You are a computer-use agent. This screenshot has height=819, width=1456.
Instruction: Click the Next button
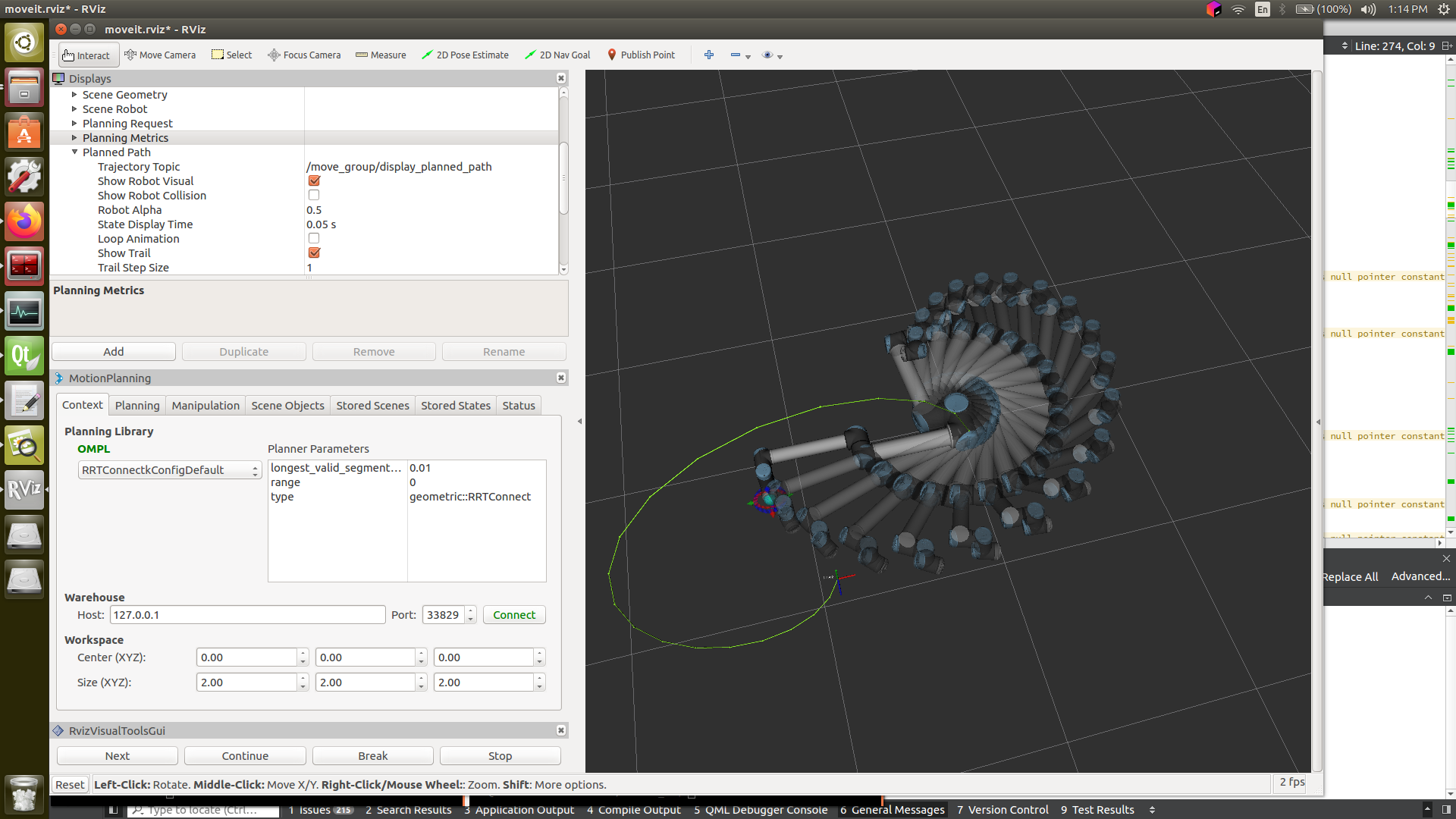click(118, 756)
